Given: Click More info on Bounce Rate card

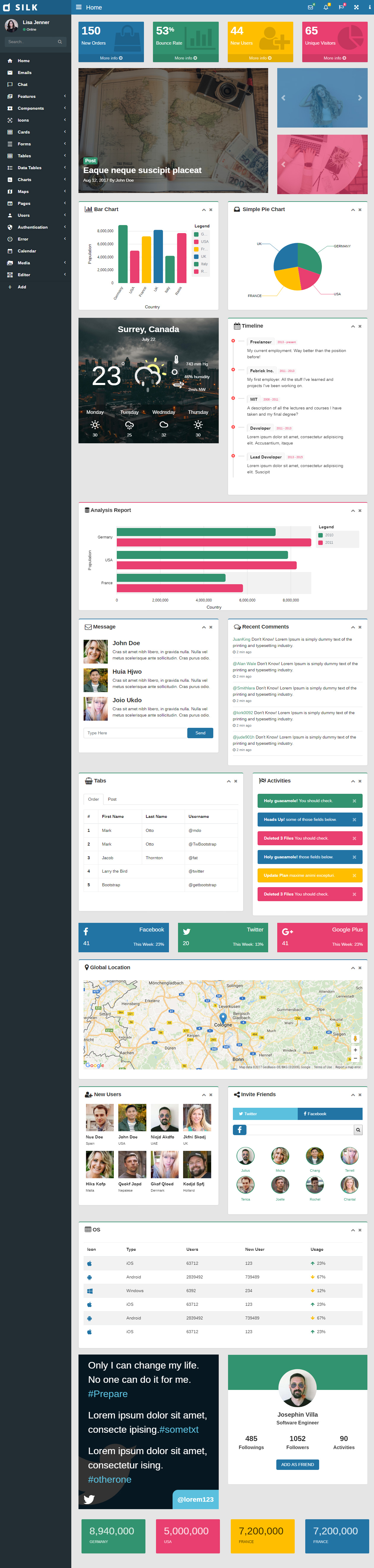Looking at the screenshot, I should click(x=185, y=59).
